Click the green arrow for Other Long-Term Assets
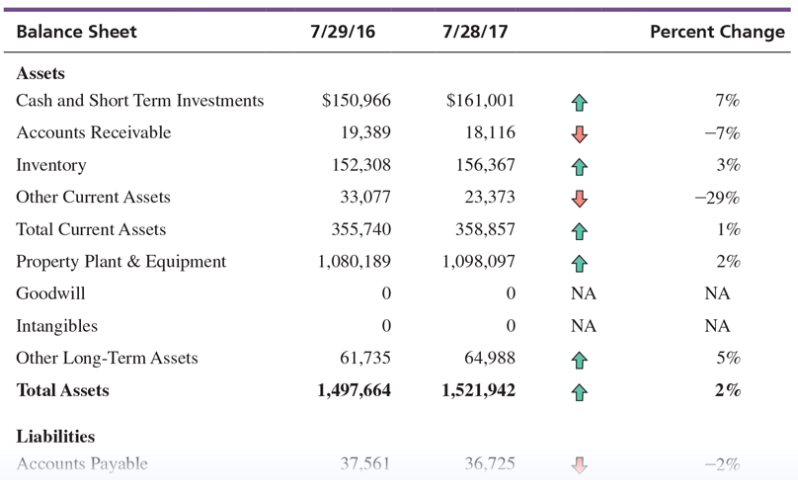The image size is (798, 480). 579,360
